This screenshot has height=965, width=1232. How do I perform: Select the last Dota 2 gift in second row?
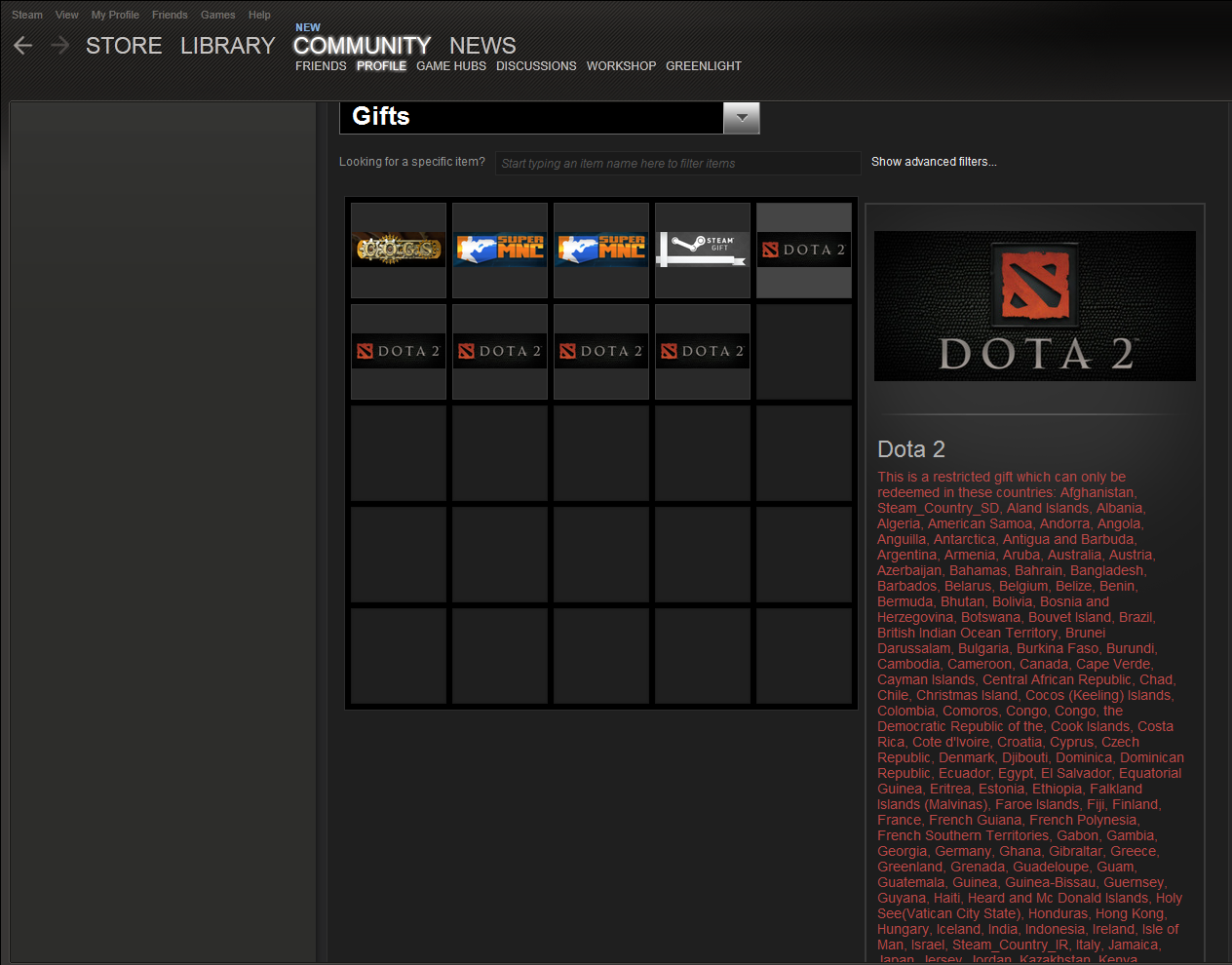tap(703, 352)
